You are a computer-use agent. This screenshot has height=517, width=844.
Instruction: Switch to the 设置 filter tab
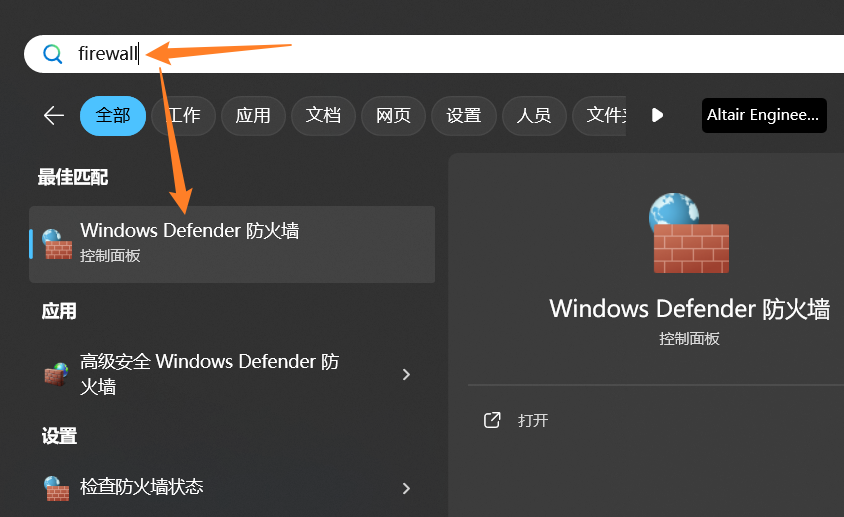point(464,115)
